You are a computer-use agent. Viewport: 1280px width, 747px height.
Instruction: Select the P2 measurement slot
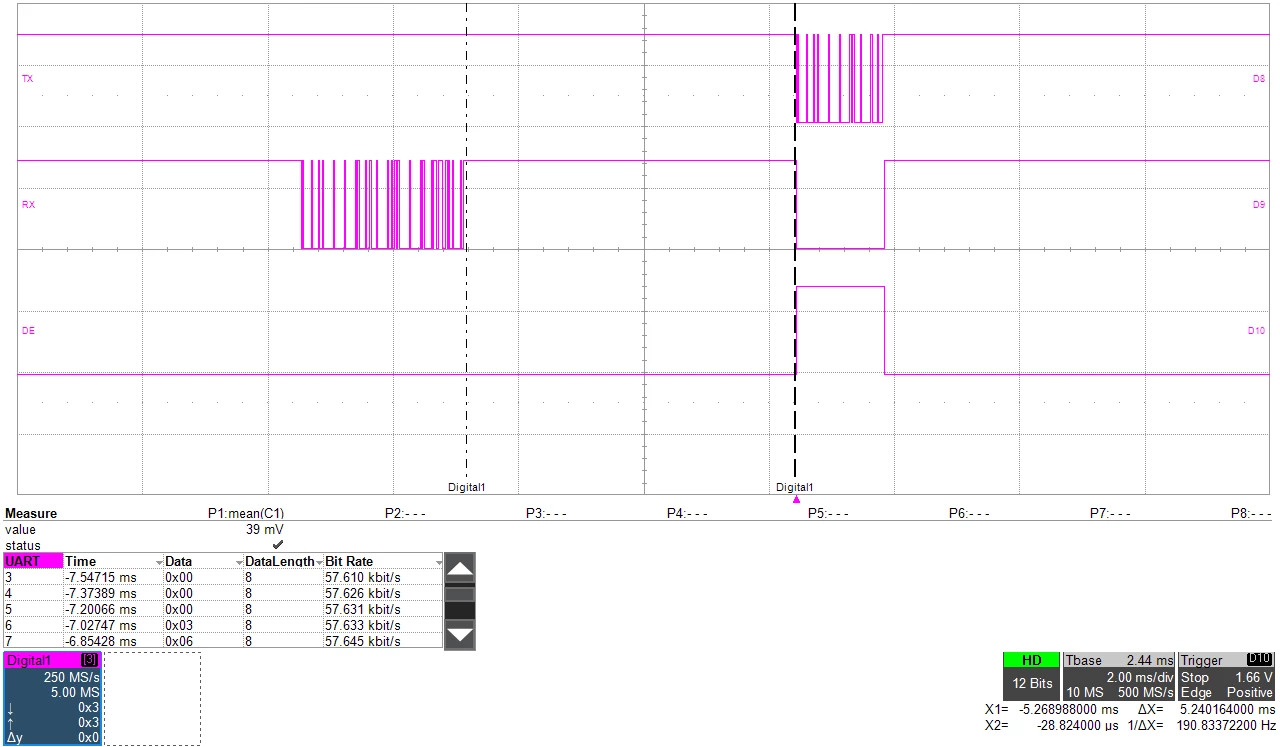[x=405, y=513]
